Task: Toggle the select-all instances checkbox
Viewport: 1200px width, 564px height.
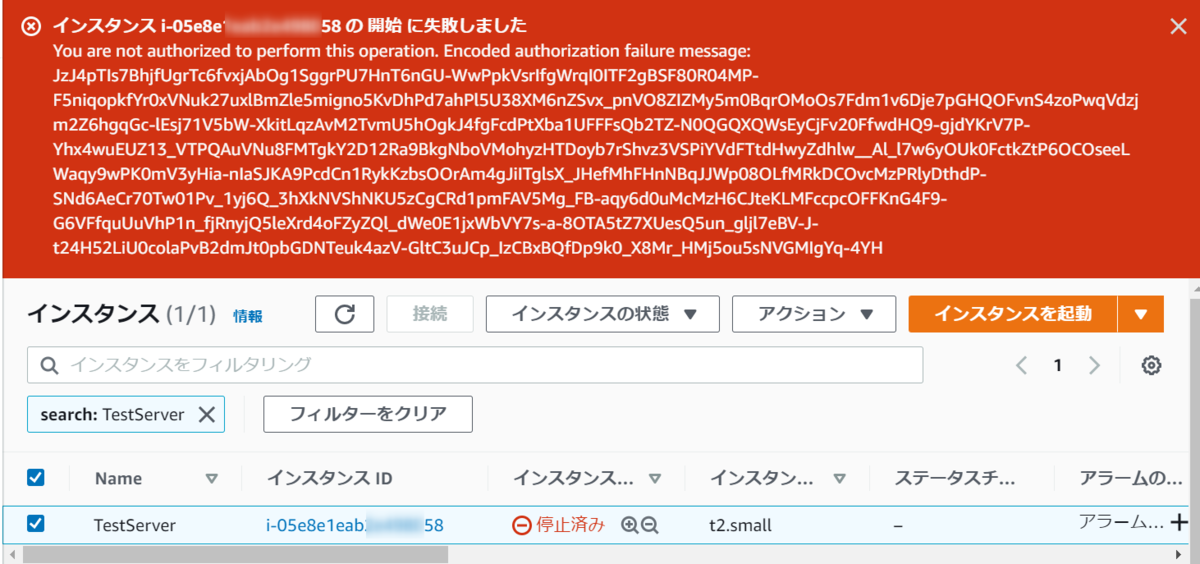Action: click(36, 477)
